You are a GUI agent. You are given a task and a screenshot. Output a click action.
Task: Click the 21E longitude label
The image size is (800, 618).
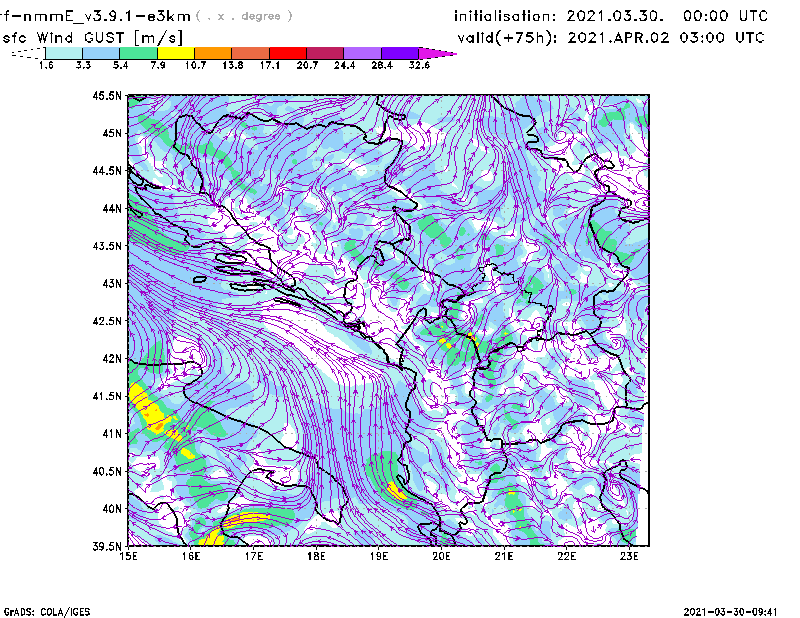pyautogui.click(x=504, y=556)
